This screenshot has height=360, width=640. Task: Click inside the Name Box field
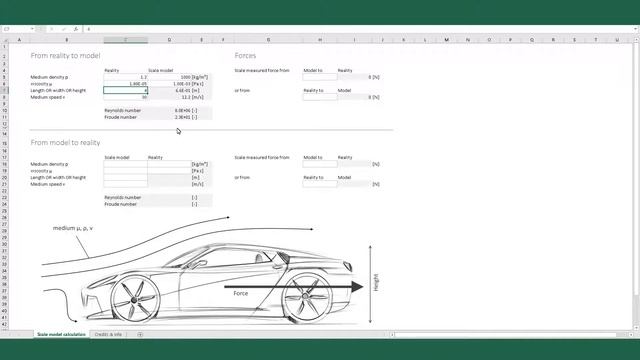(x=16, y=29)
